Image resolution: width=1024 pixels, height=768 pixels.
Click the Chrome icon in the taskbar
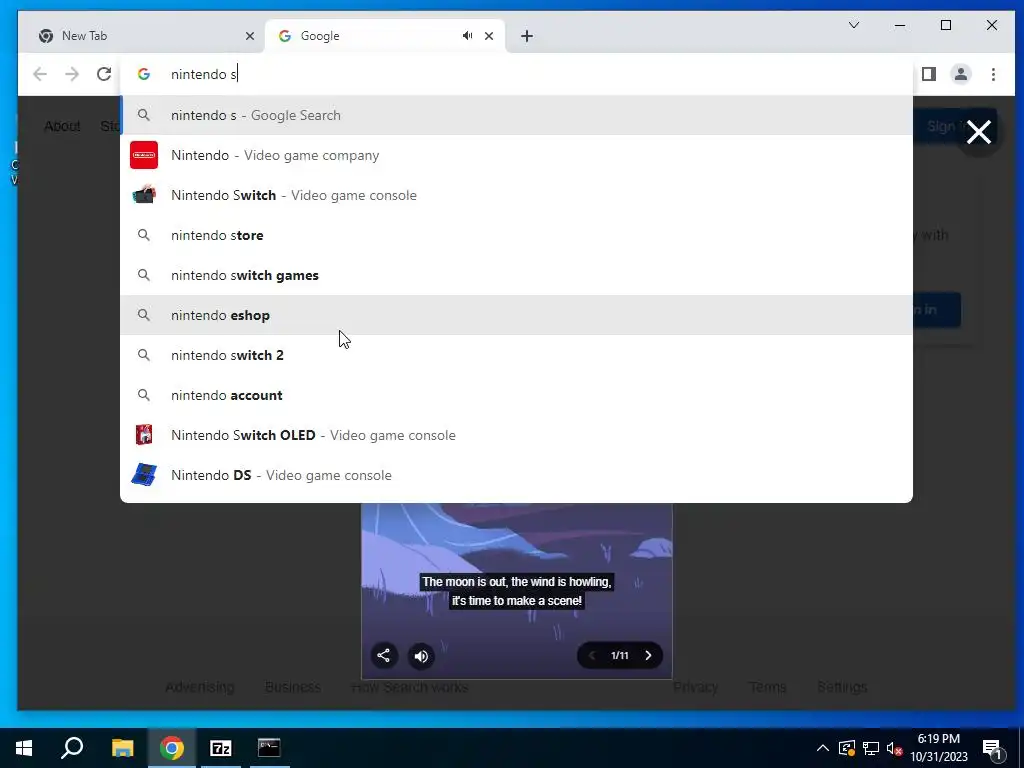click(172, 748)
